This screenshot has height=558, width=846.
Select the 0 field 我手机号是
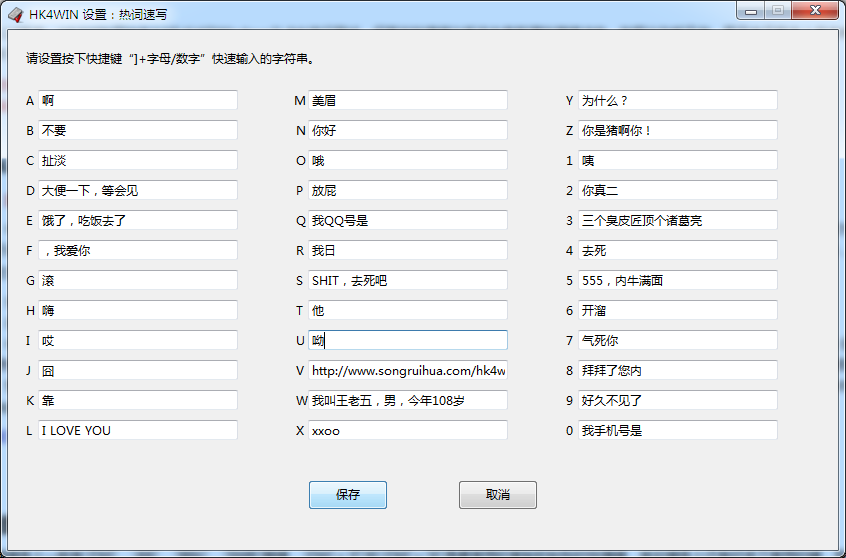tap(678, 431)
